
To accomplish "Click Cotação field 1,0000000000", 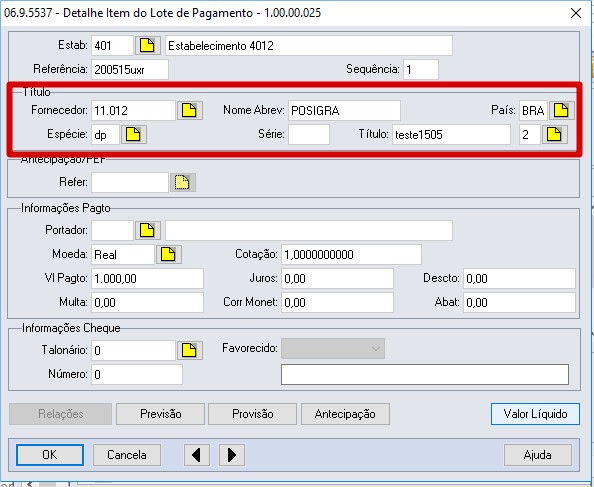I will (x=351, y=254).
